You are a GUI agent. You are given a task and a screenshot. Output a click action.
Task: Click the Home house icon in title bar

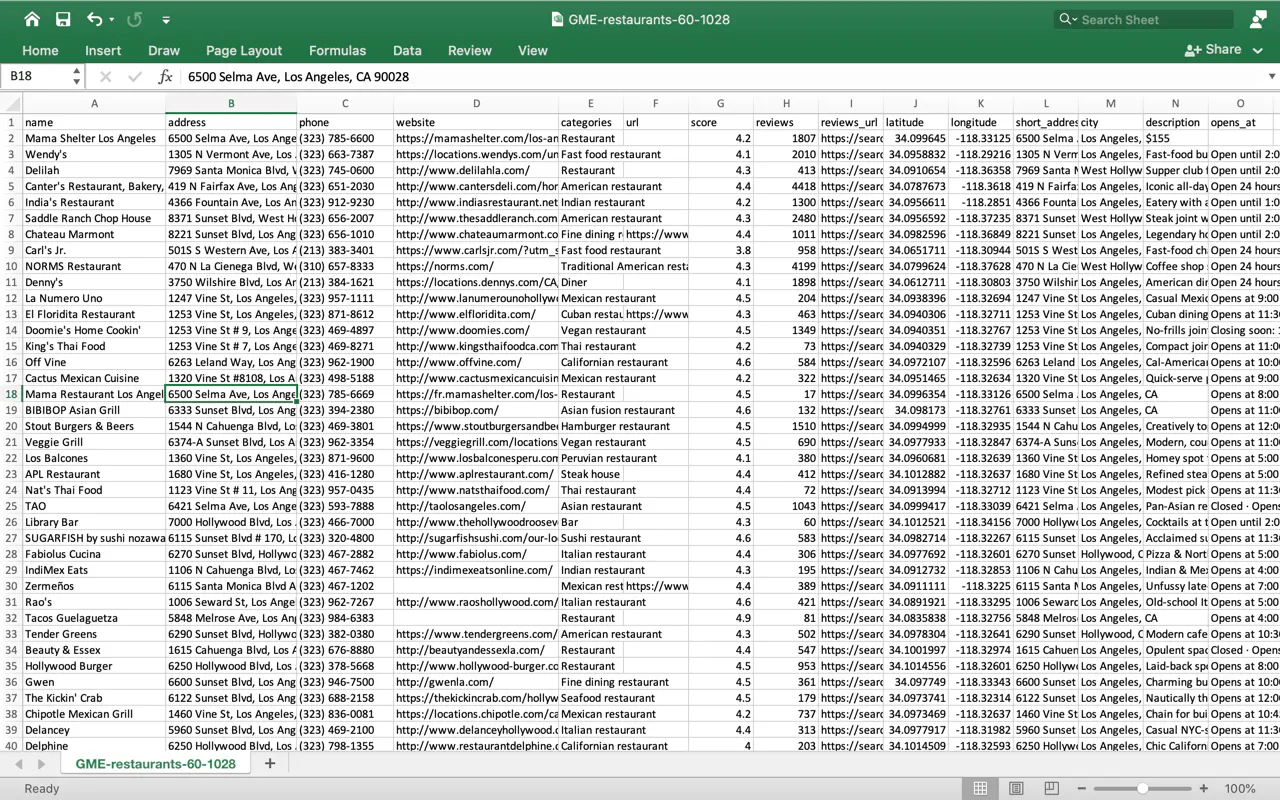tap(32, 19)
